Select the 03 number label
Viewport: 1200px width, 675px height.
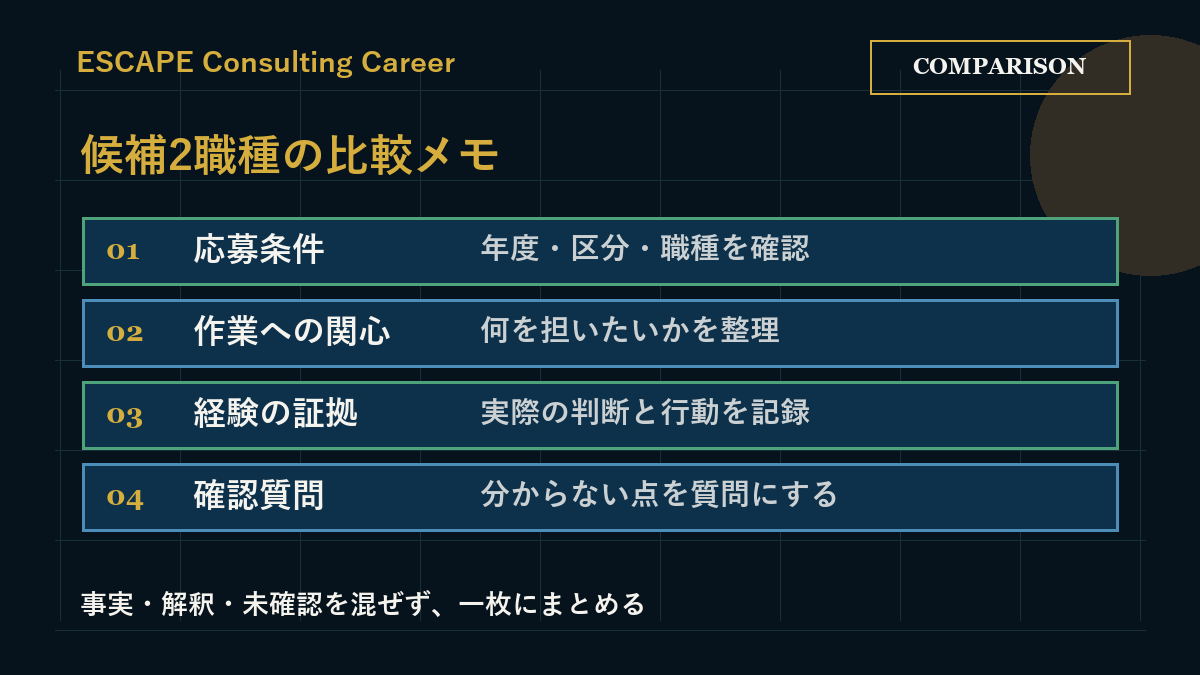click(125, 415)
